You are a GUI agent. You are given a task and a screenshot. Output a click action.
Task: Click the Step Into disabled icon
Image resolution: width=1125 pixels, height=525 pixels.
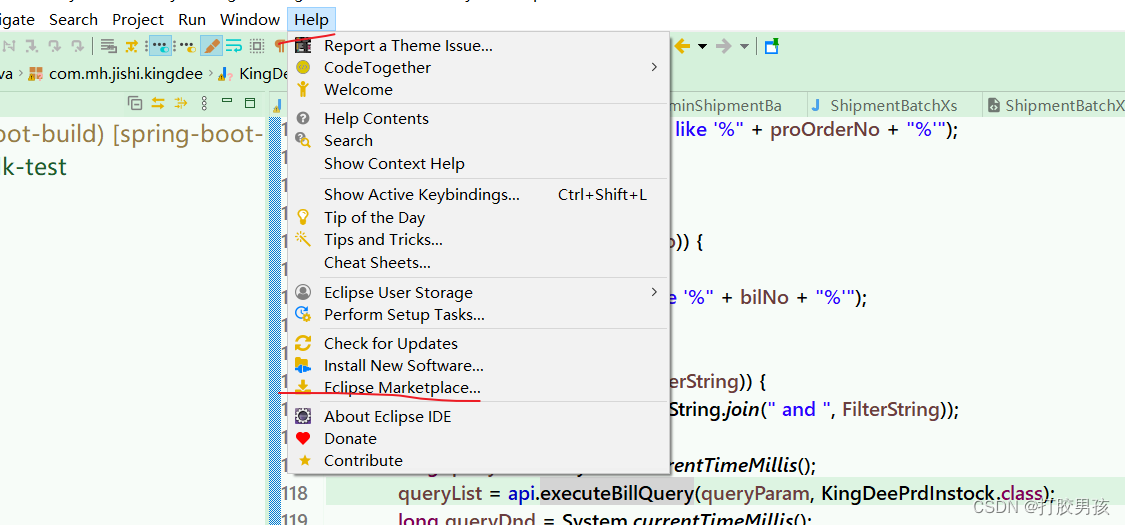[32, 46]
